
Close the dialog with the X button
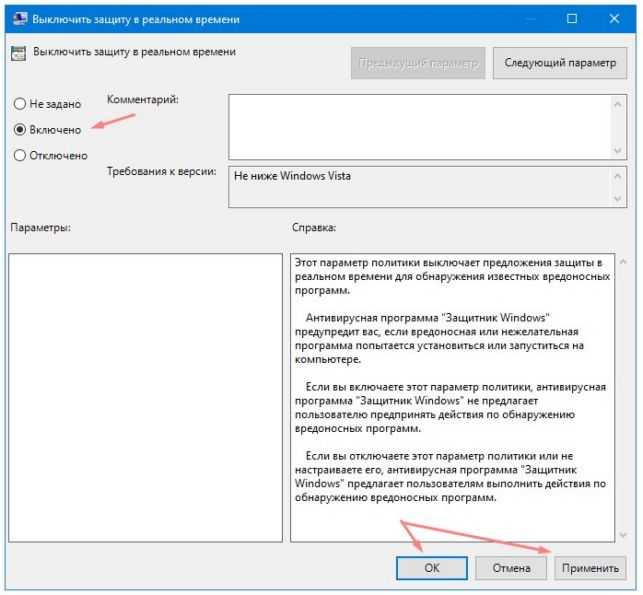coord(614,18)
